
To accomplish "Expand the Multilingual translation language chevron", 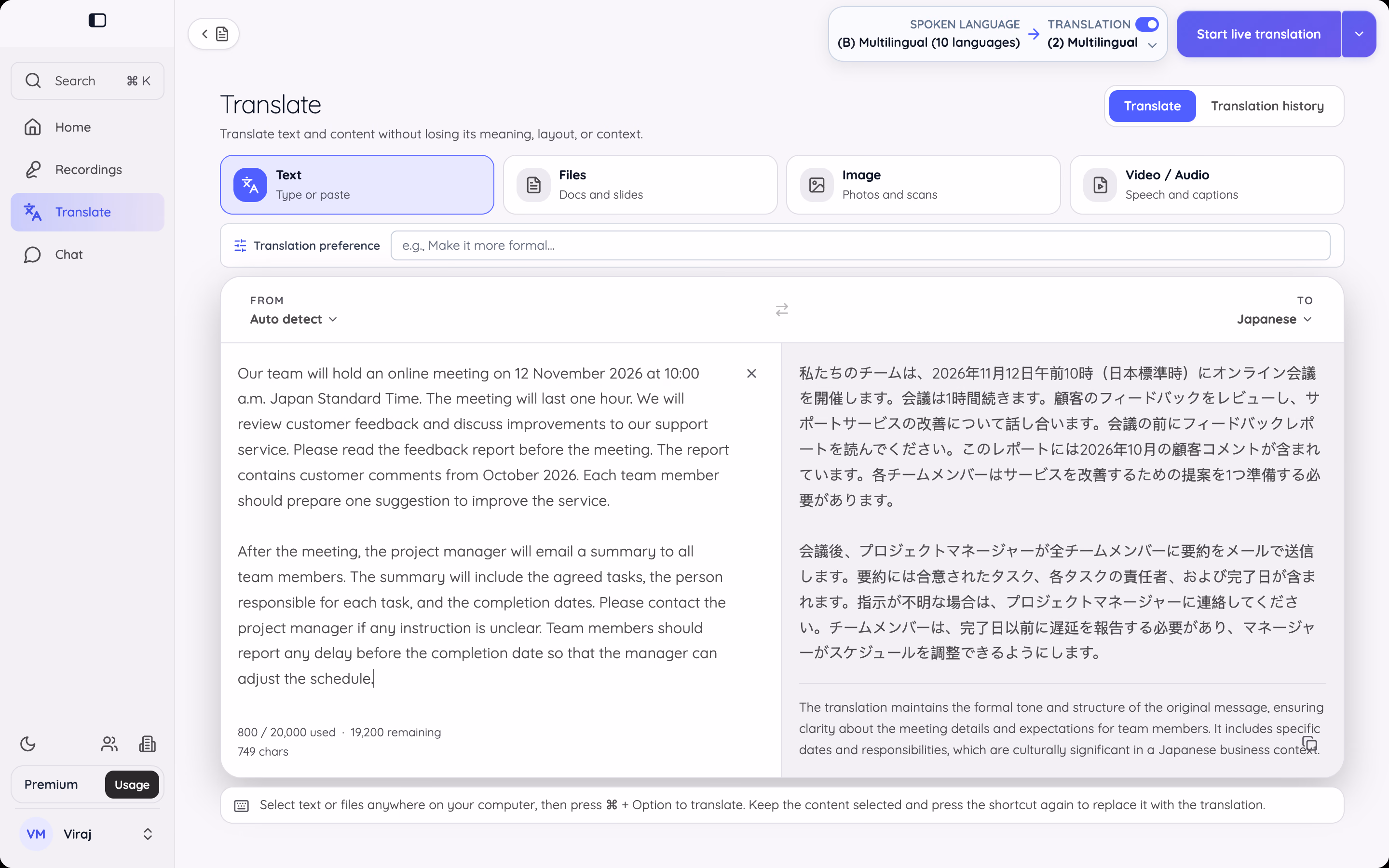I will coord(1152,45).
